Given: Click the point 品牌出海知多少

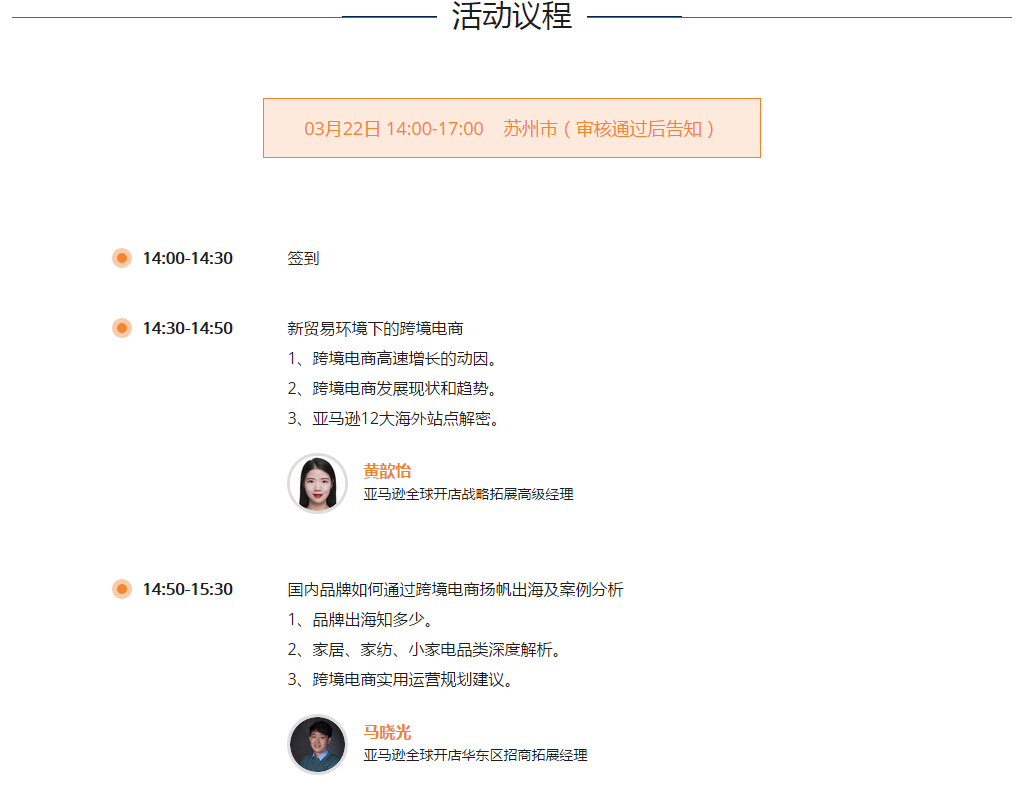Looking at the screenshot, I should (x=360, y=619).
